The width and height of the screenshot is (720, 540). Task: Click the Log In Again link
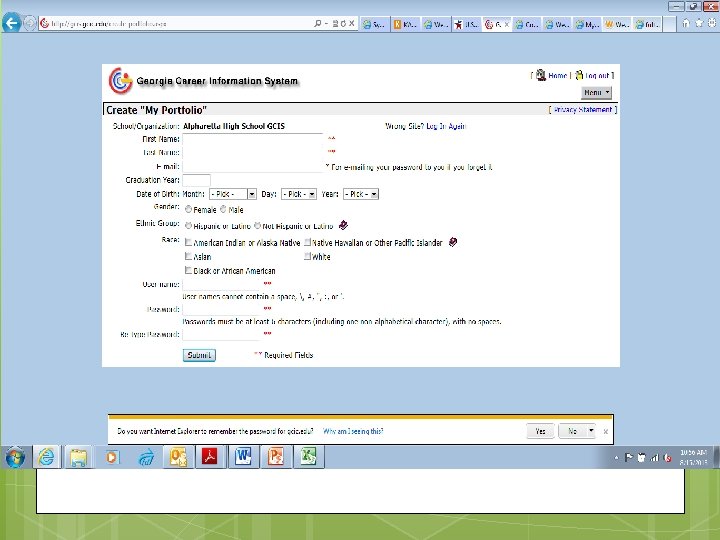coord(446,126)
